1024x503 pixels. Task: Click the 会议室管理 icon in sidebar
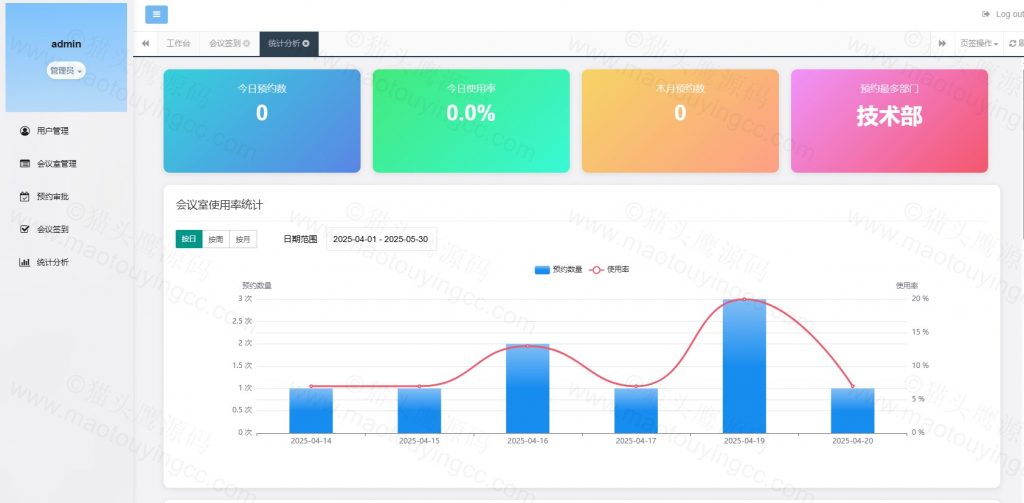pos(25,164)
